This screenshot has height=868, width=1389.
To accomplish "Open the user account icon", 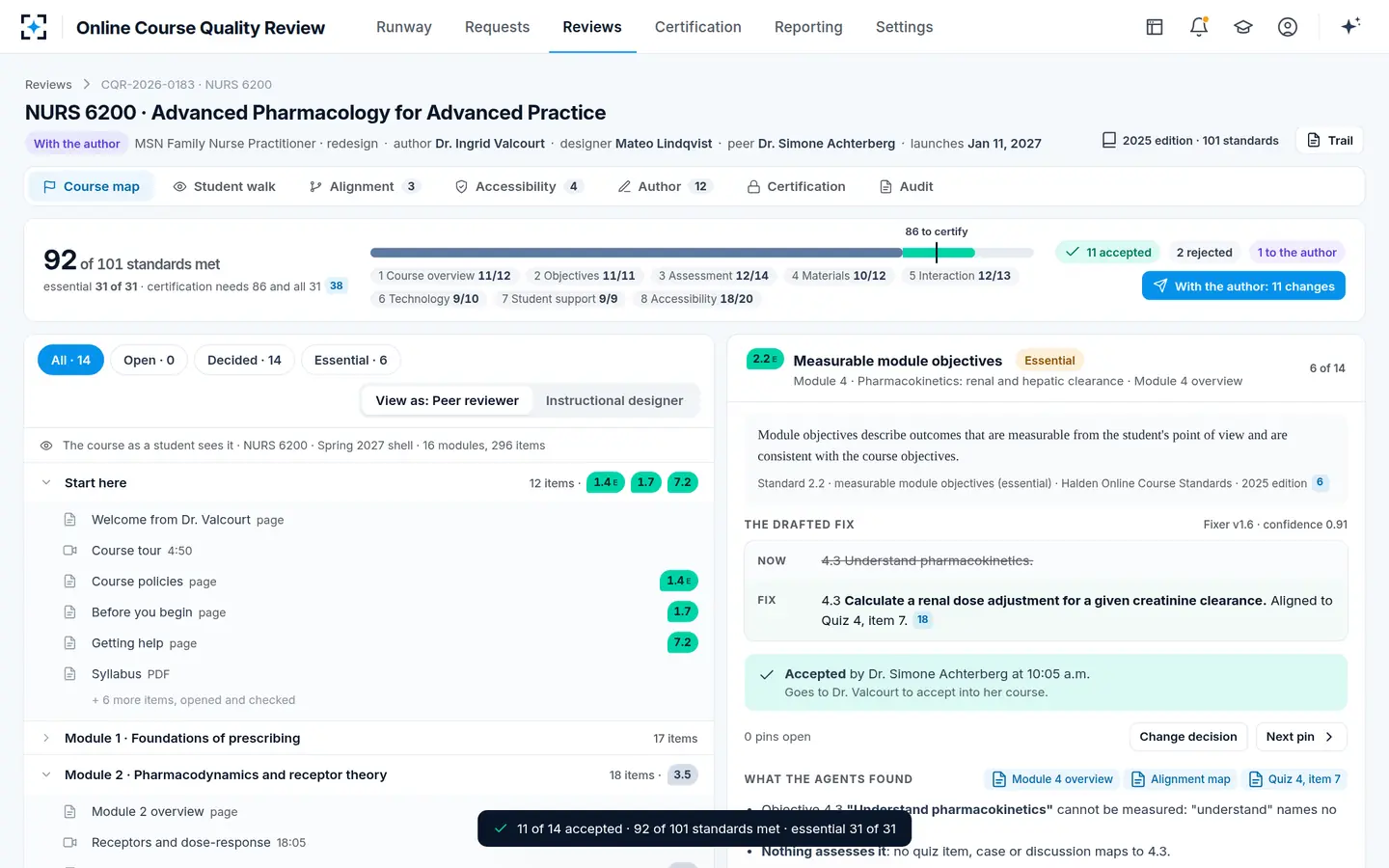I will coord(1288,27).
